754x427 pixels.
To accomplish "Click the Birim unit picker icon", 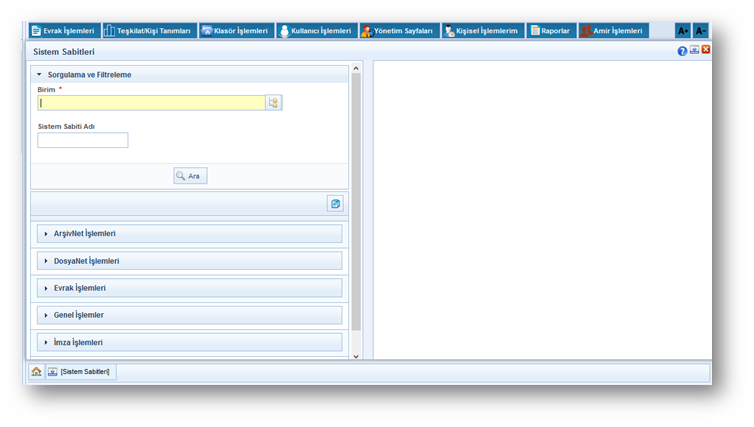I will coord(273,103).
